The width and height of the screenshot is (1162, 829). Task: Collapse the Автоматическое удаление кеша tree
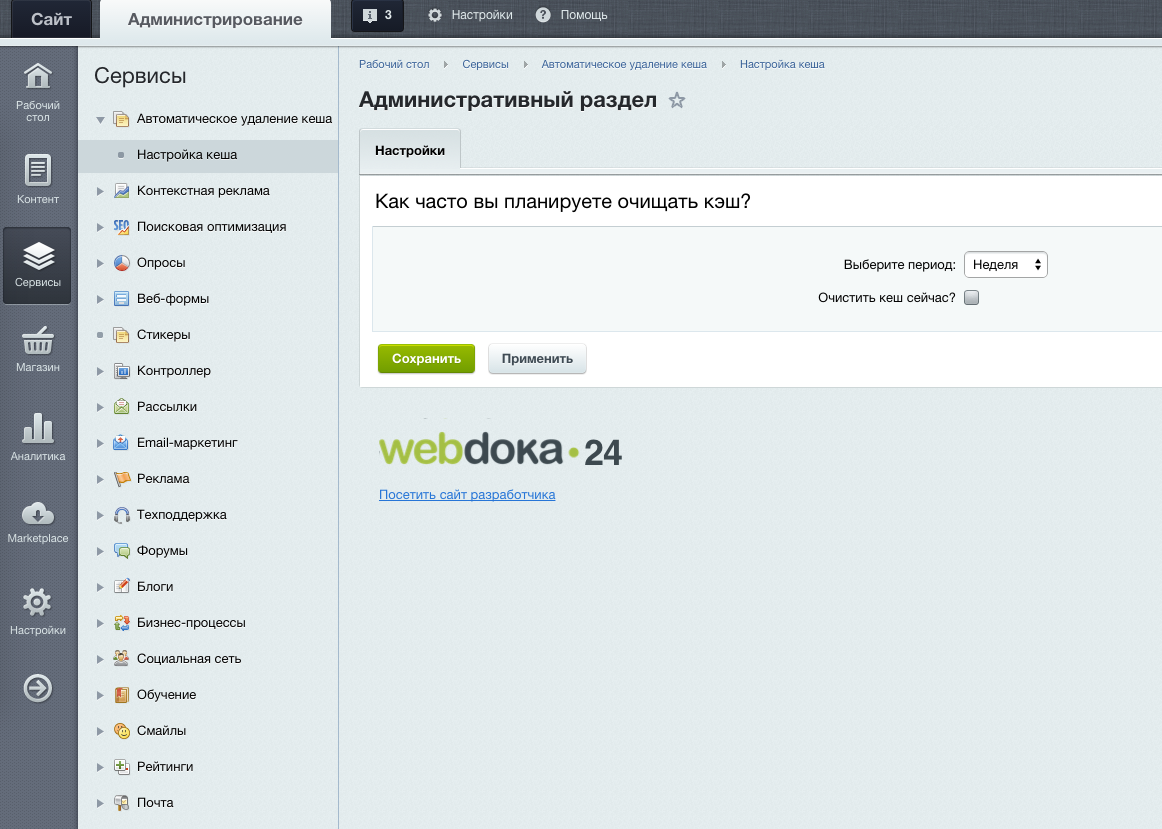point(100,119)
